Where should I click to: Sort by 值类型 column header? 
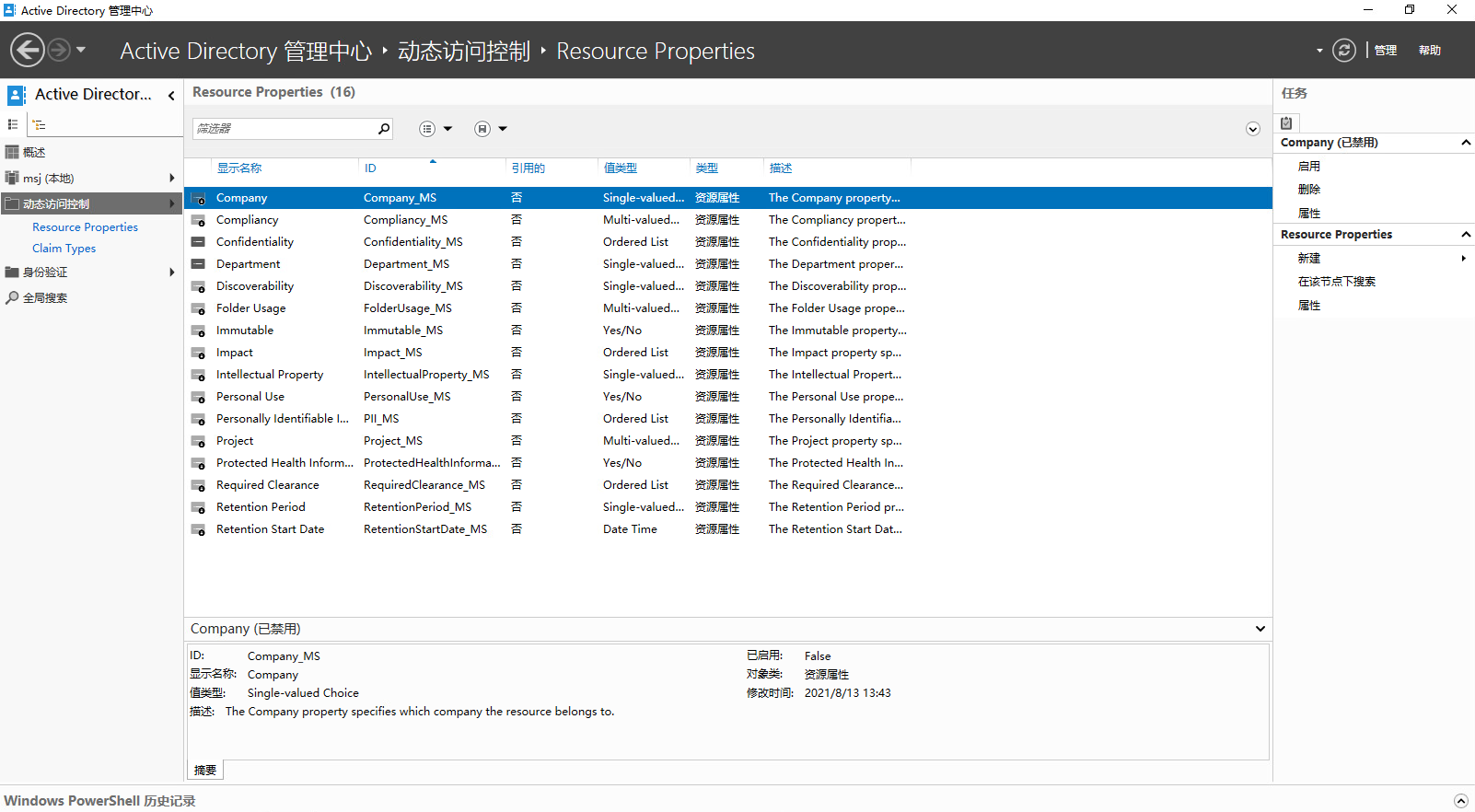(621, 168)
